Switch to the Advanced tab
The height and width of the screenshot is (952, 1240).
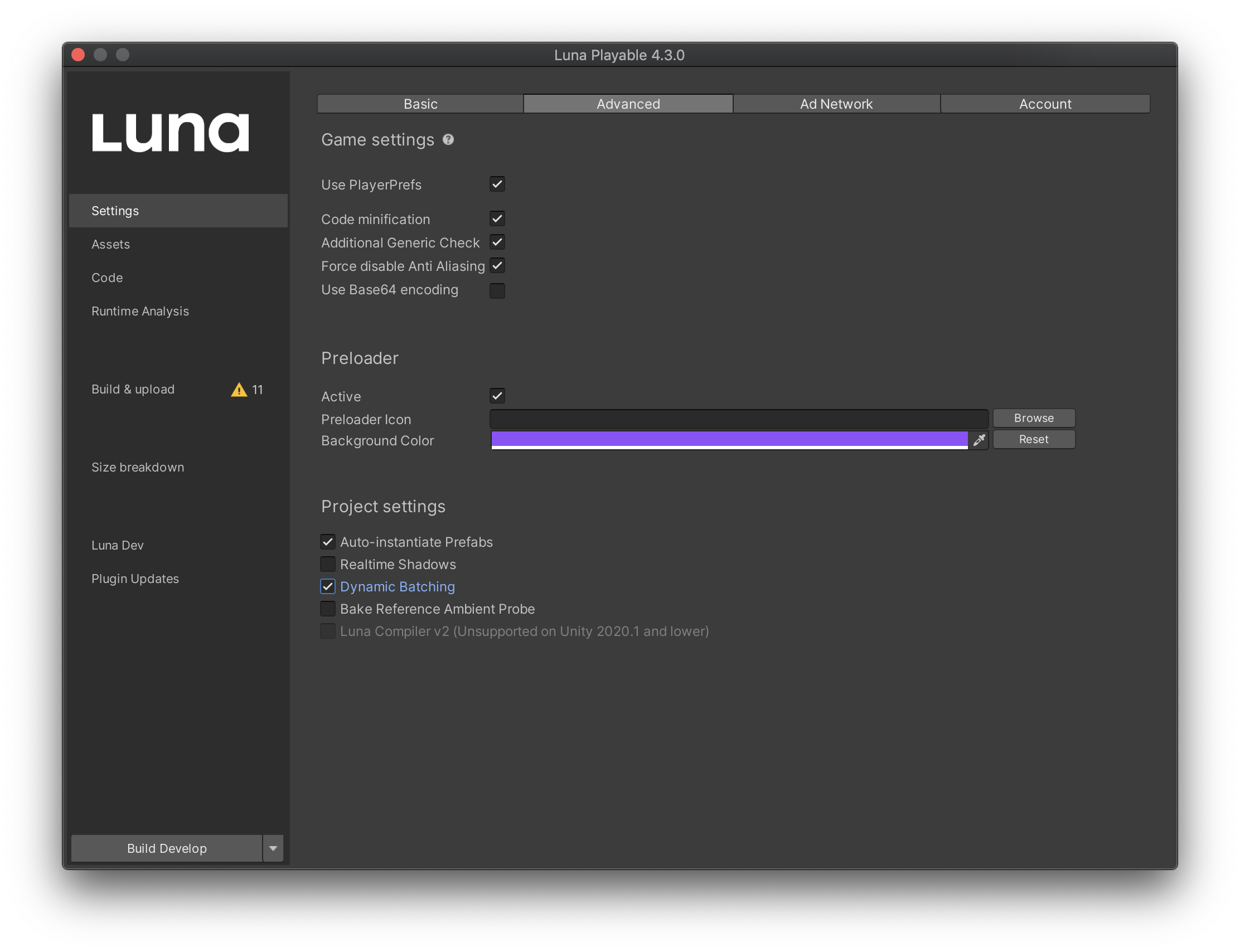[627, 103]
